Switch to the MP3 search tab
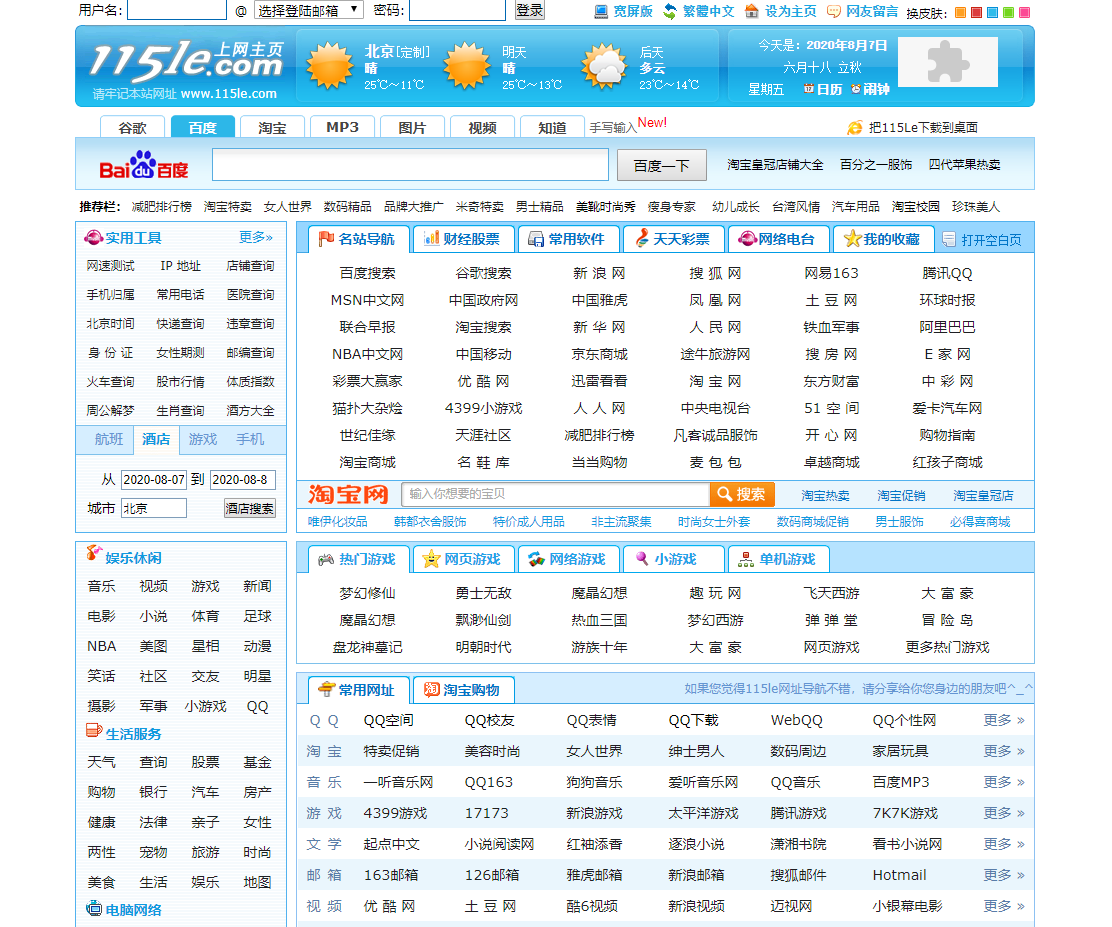This screenshot has width=1112, height=927. click(343, 127)
